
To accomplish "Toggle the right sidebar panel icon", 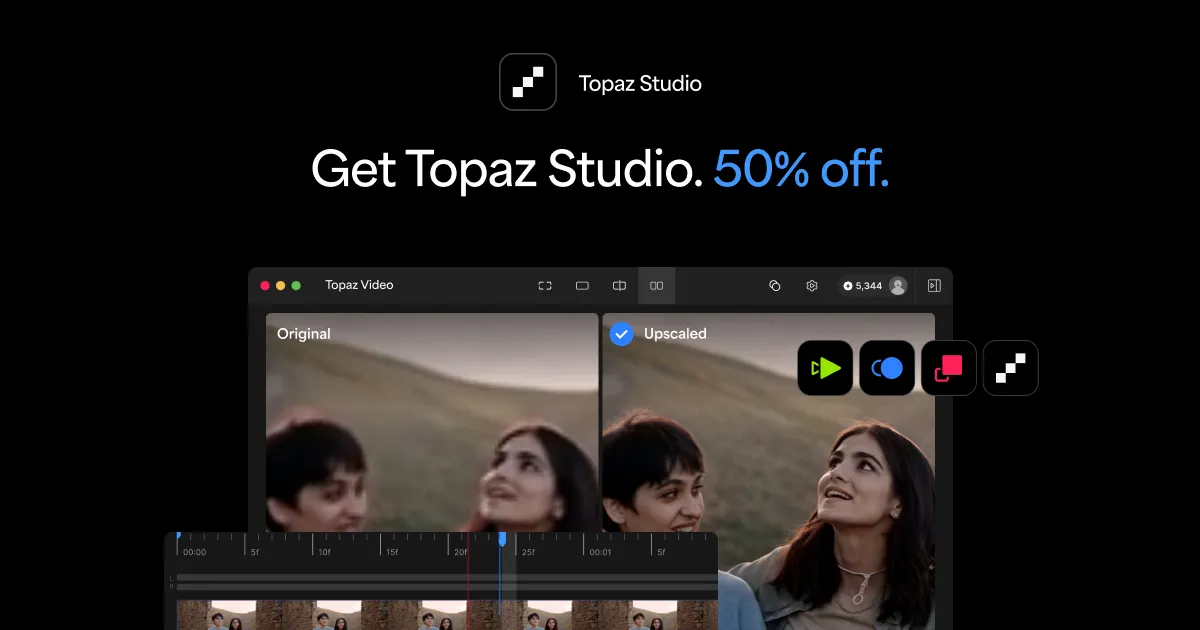I will tap(934, 286).
